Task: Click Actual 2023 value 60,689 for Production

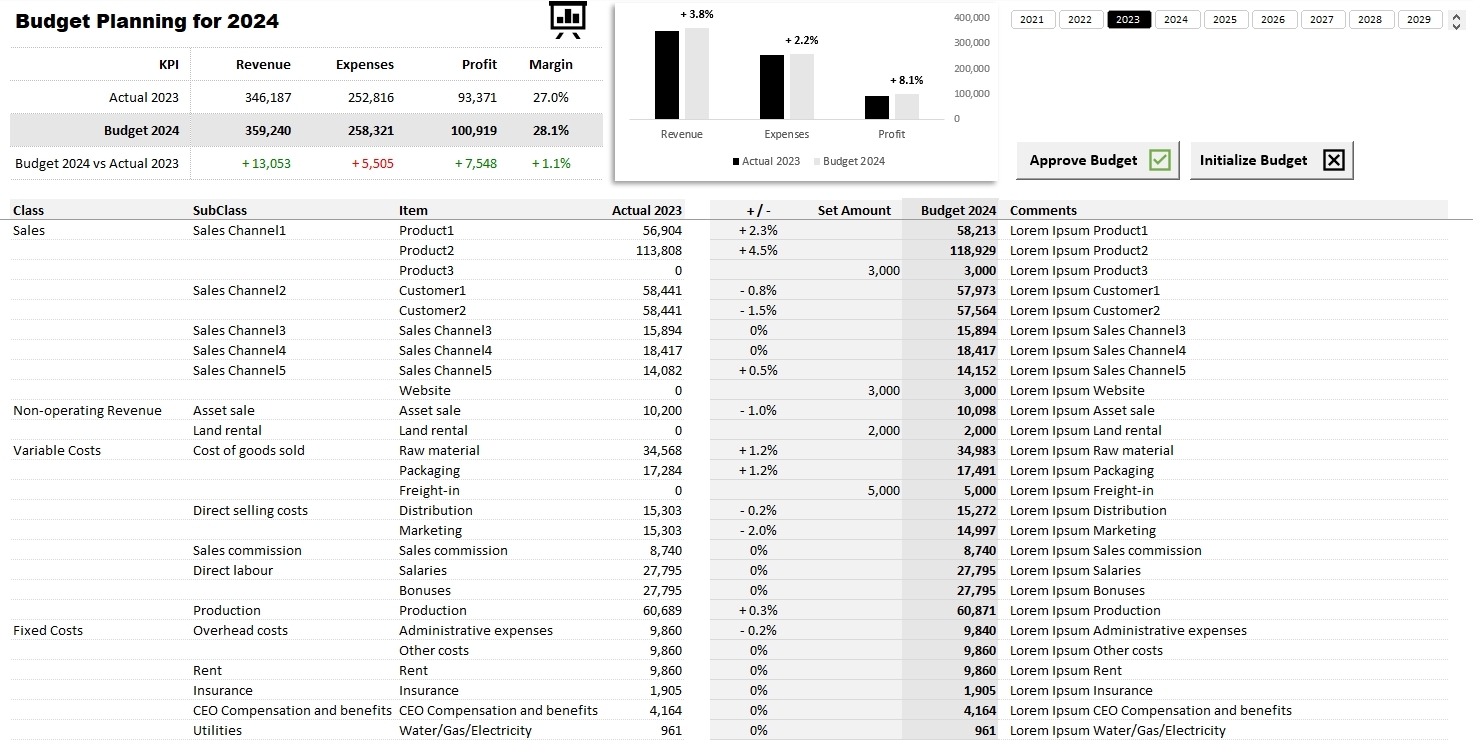Action: (x=662, y=610)
